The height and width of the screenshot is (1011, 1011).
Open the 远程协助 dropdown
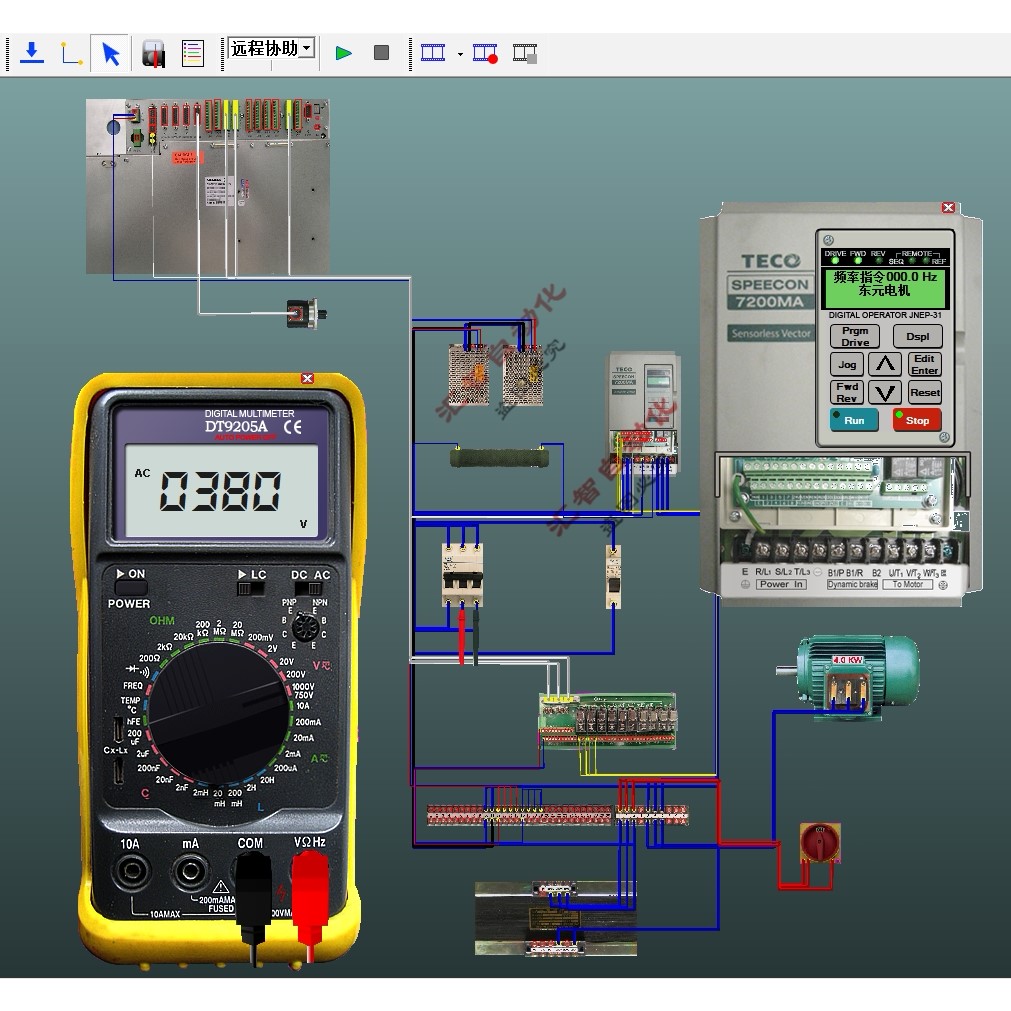pos(271,48)
